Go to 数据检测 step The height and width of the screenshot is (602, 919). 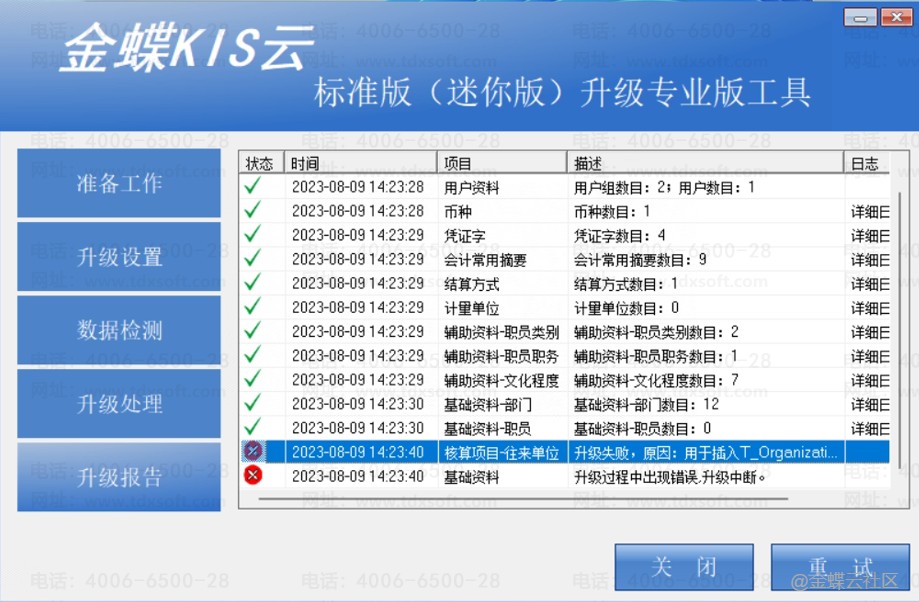[119, 331]
